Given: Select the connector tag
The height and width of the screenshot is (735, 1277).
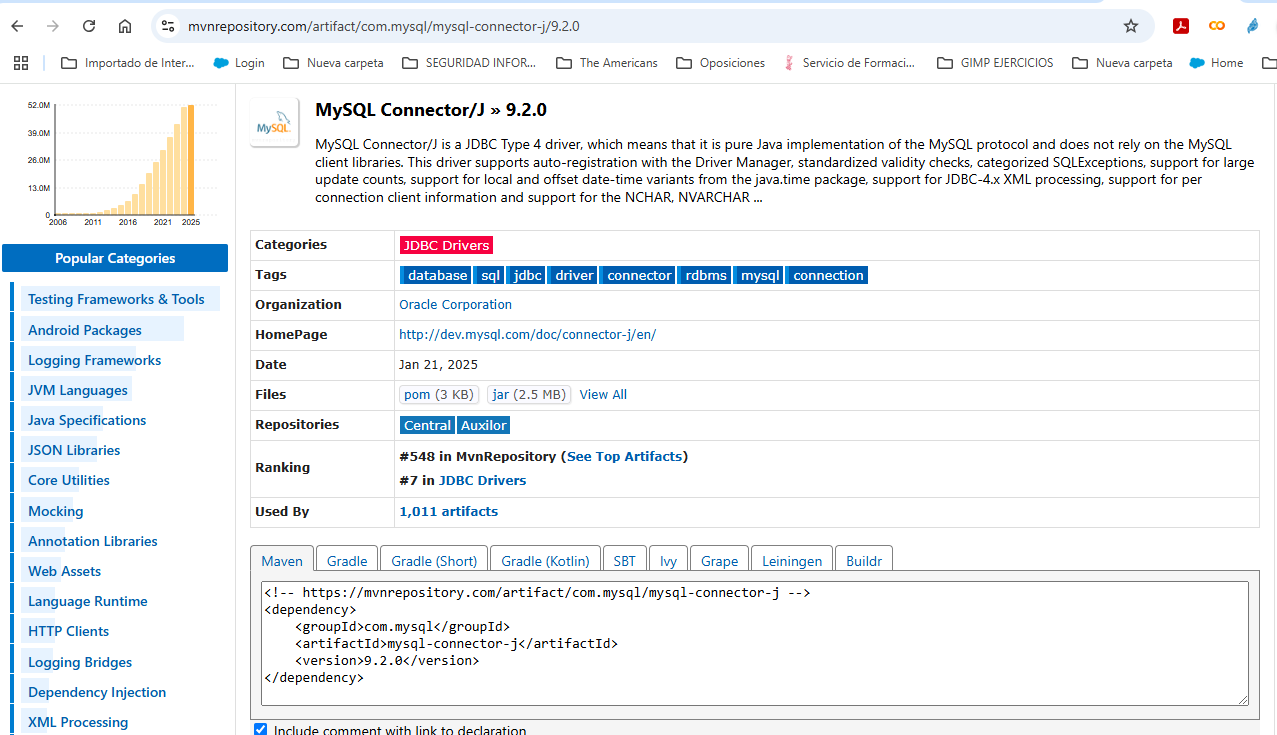Looking at the screenshot, I should [x=639, y=275].
